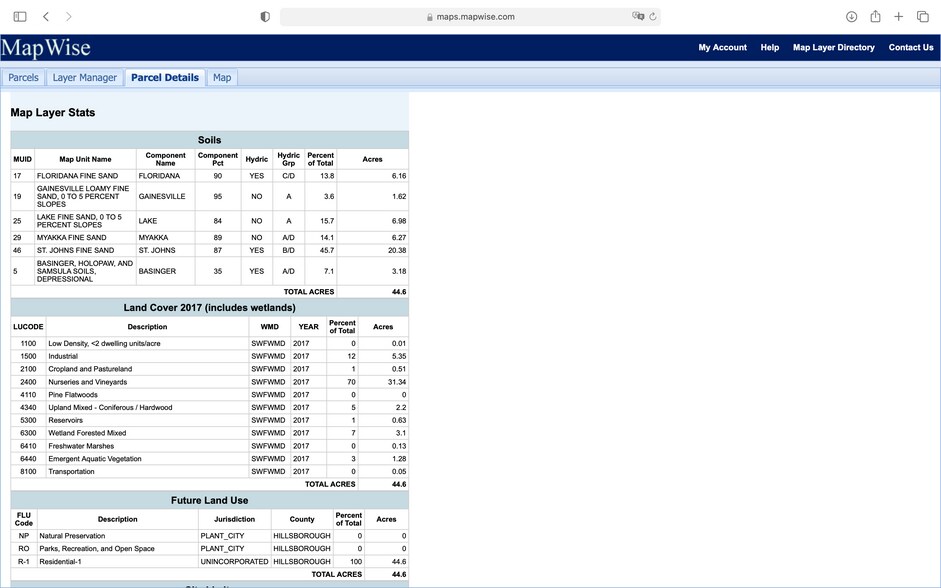Open the My Account link
Viewport: 941px width, 588px height.
722,48
